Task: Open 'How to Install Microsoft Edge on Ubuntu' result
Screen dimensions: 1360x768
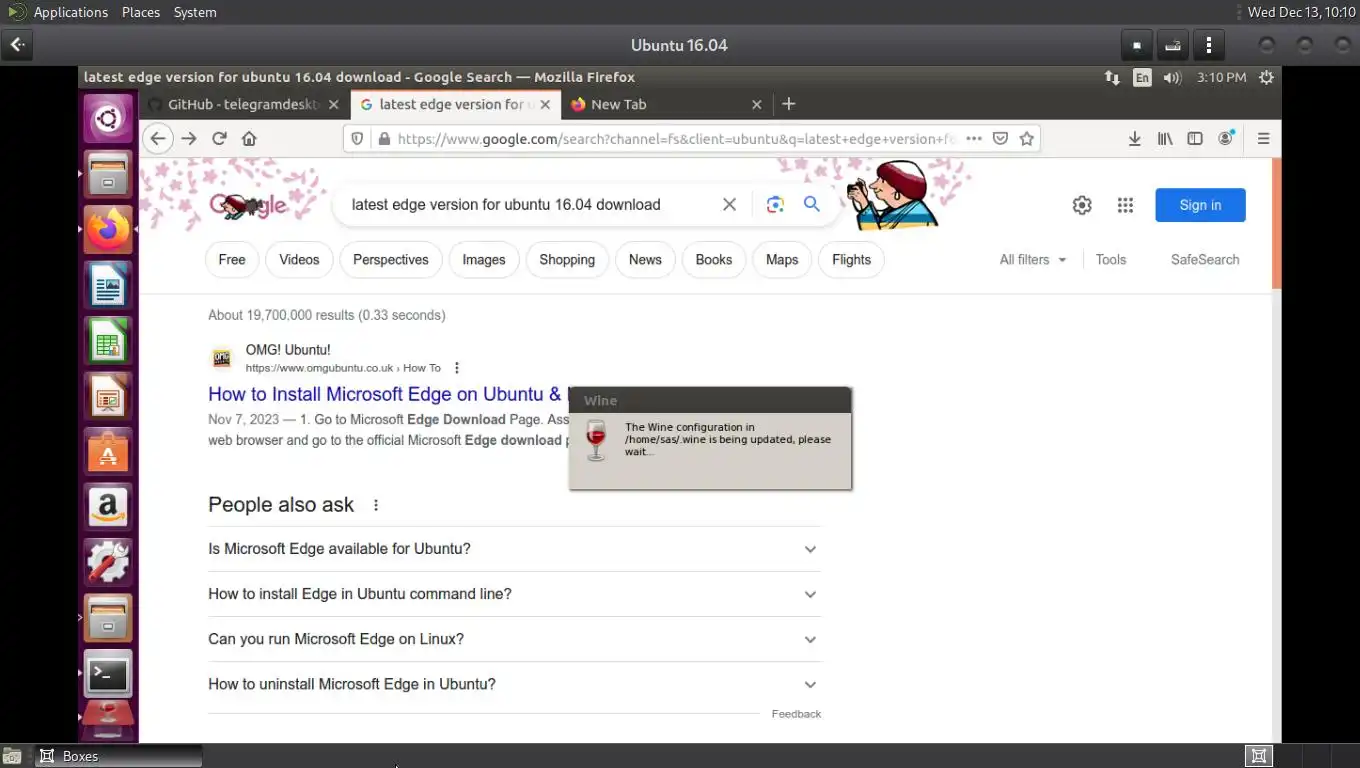Action: [388, 394]
